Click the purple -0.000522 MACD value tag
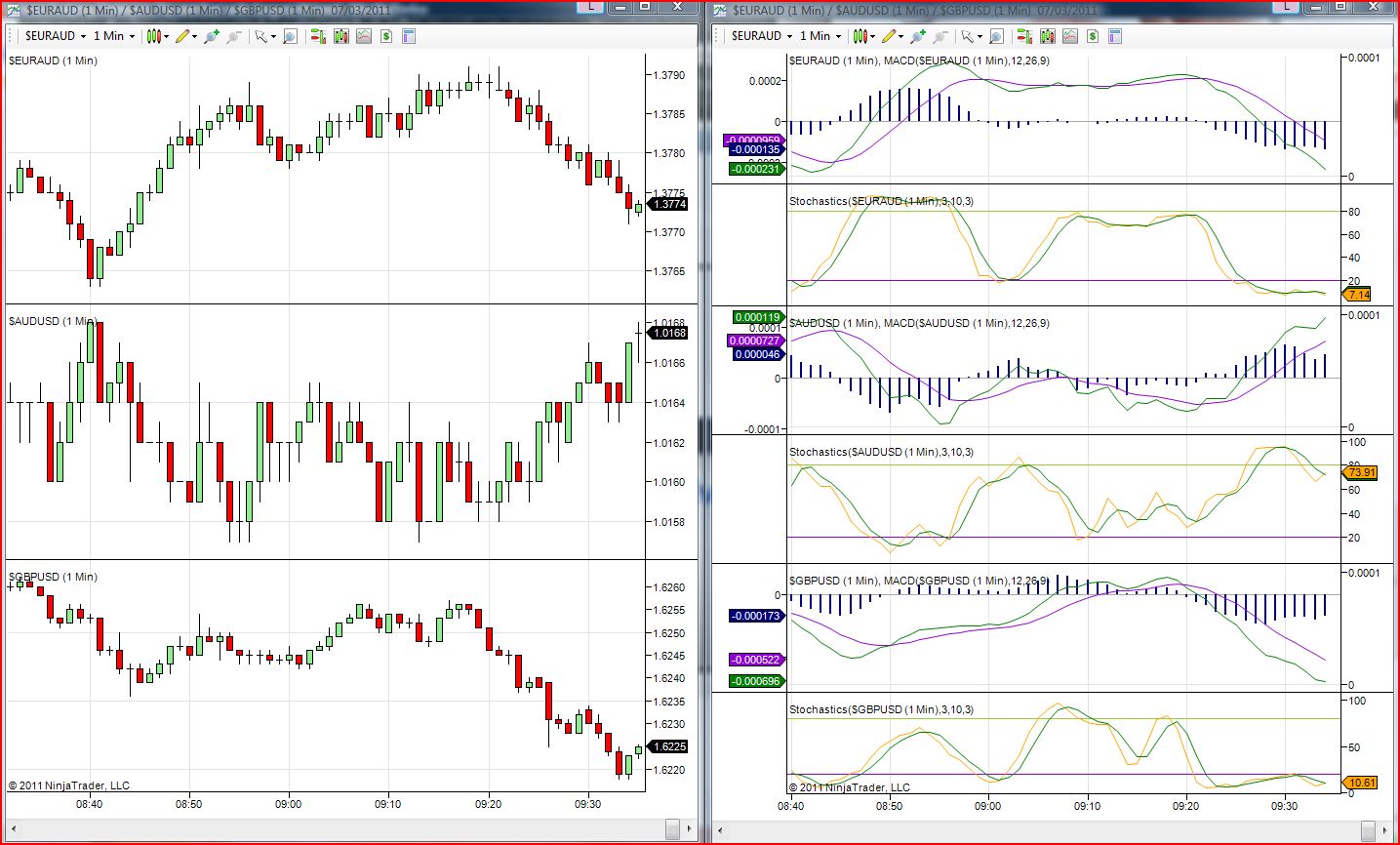The height and width of the screenshot is (845, 1400). 756,660
